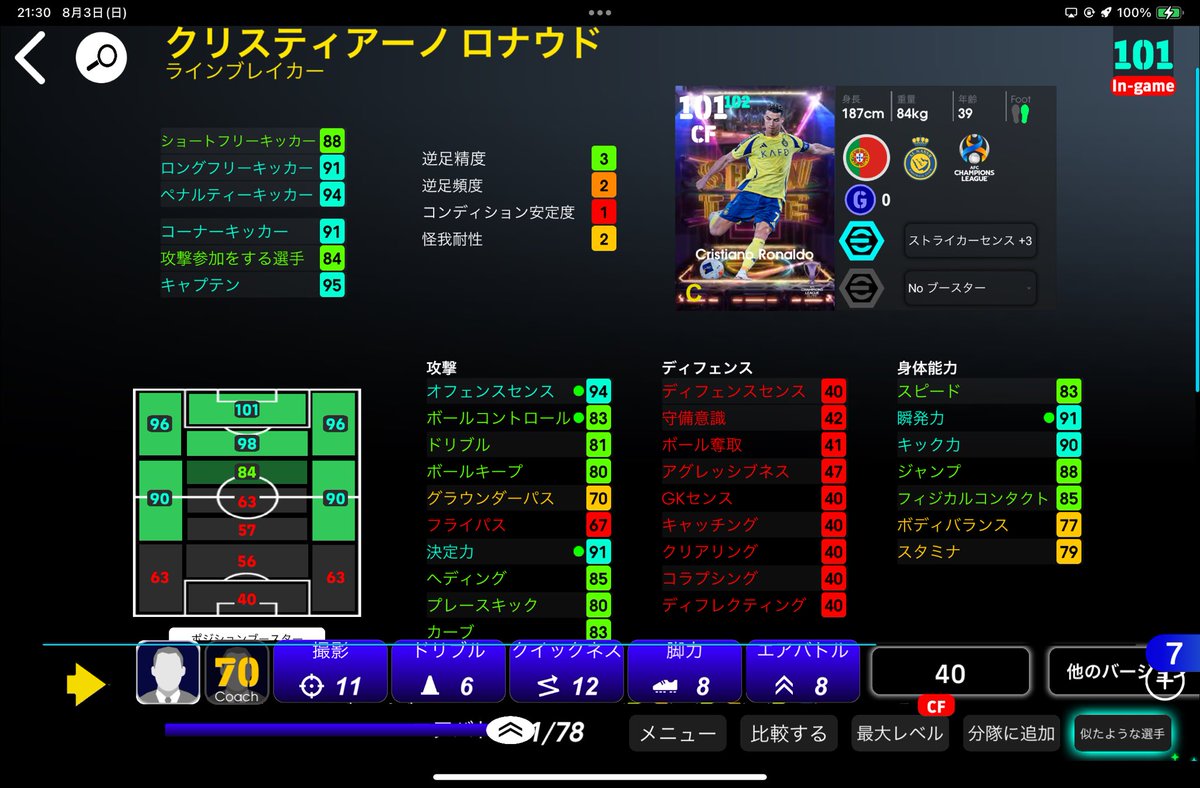Select the ドリブル 6 training category
The width and height of the screenshot is (1200, 788).
448,671
